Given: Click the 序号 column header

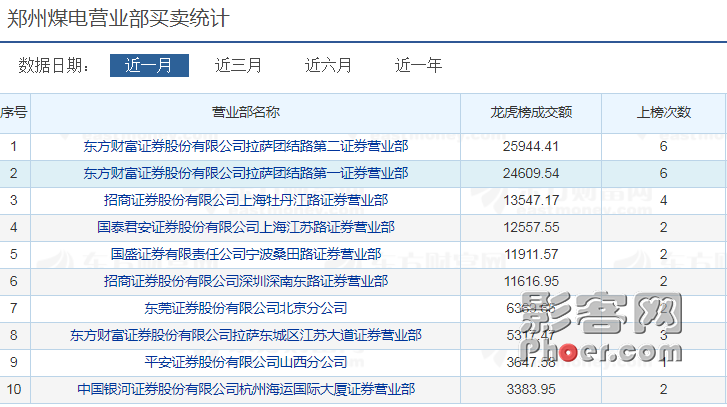Looking at the screenshot, I should point(14,112).
